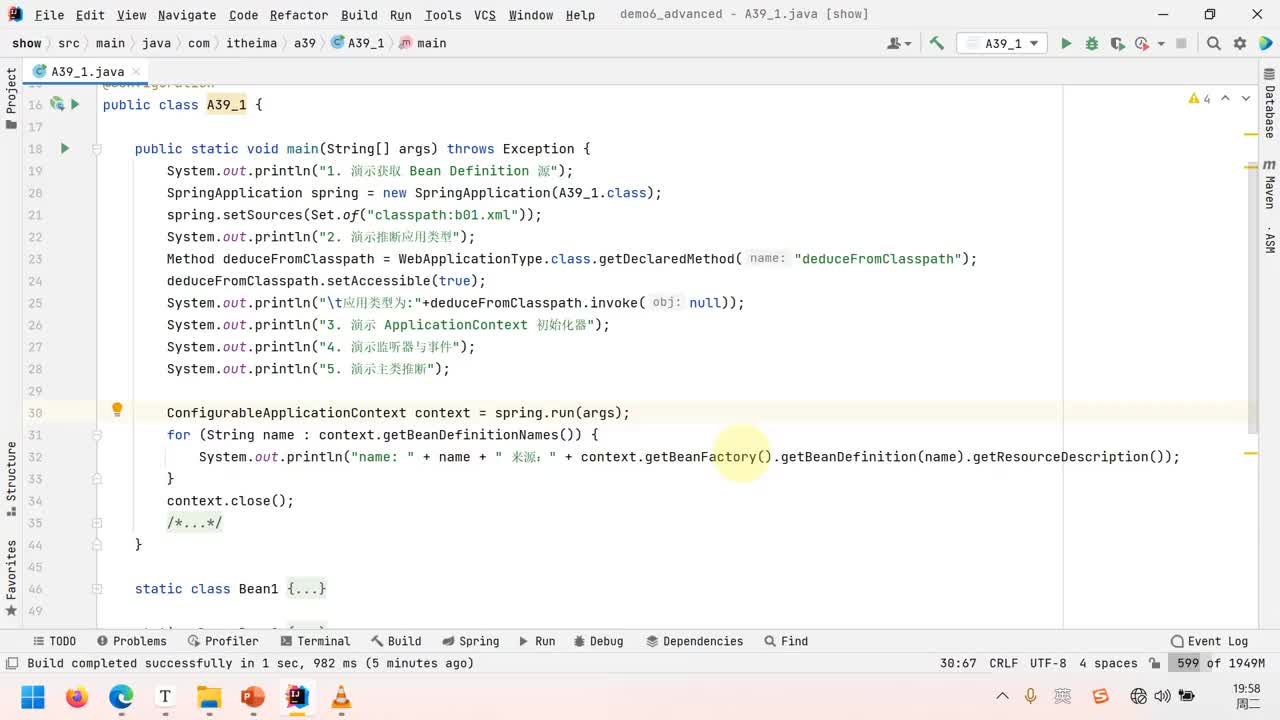Run A39_1 with the green play icon
The height and width of the screenshot is (720, 1280).
[x=1066, y=43]
